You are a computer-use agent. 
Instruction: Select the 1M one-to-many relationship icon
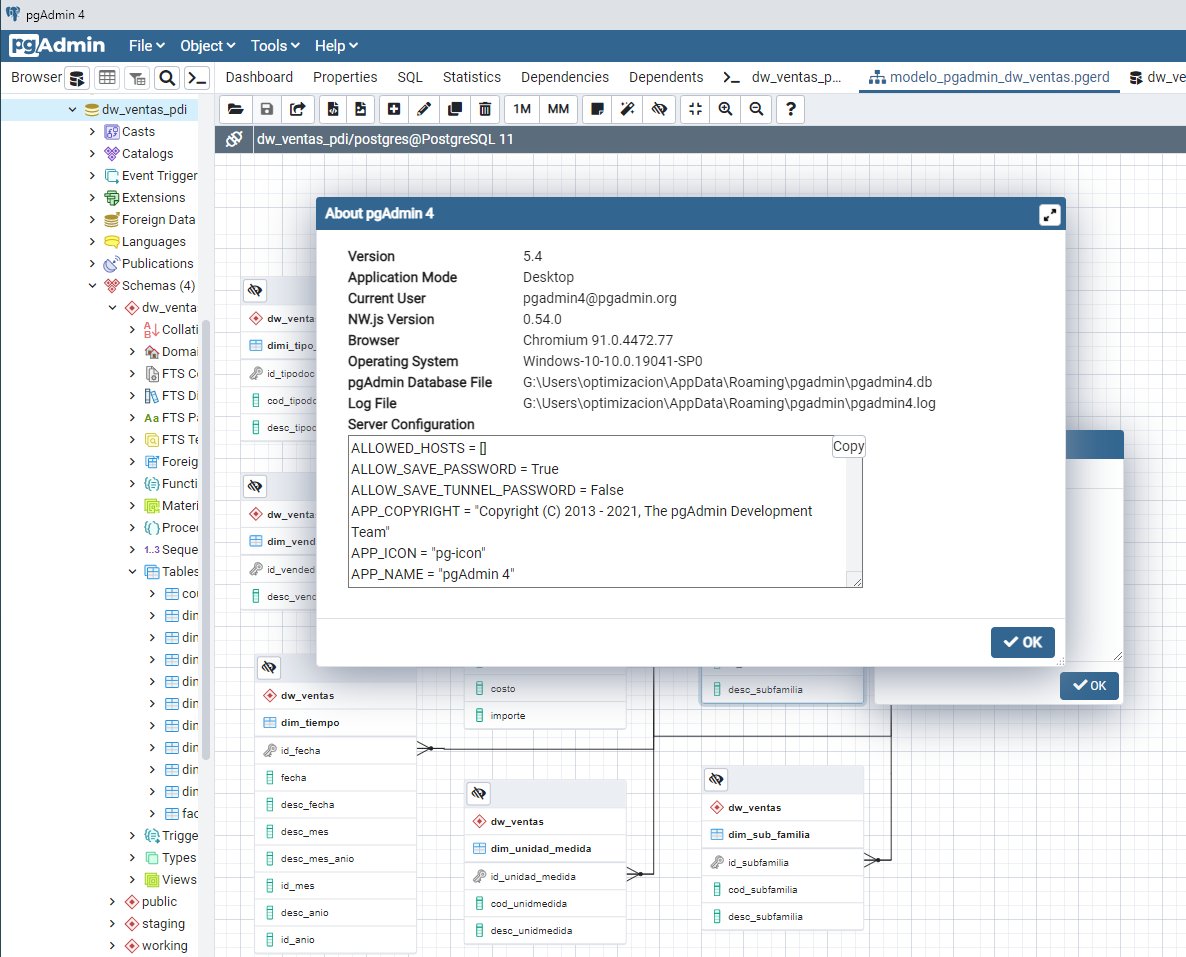(x=522, y=109)
